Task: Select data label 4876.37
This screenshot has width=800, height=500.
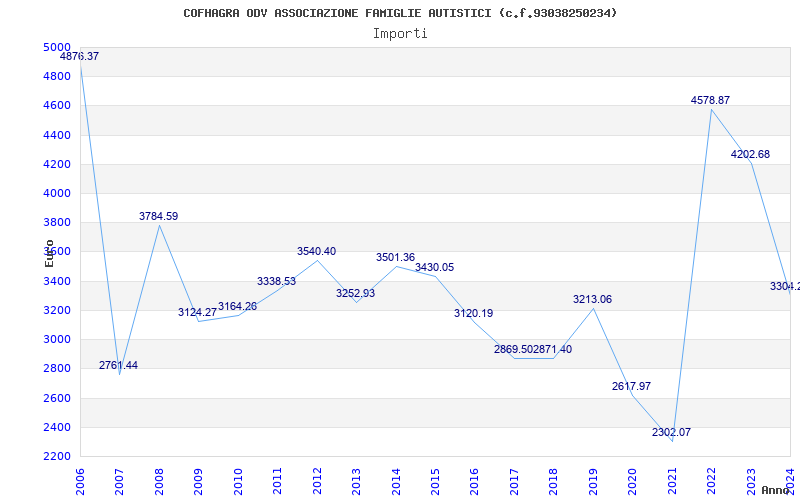Action: [80, 57]
